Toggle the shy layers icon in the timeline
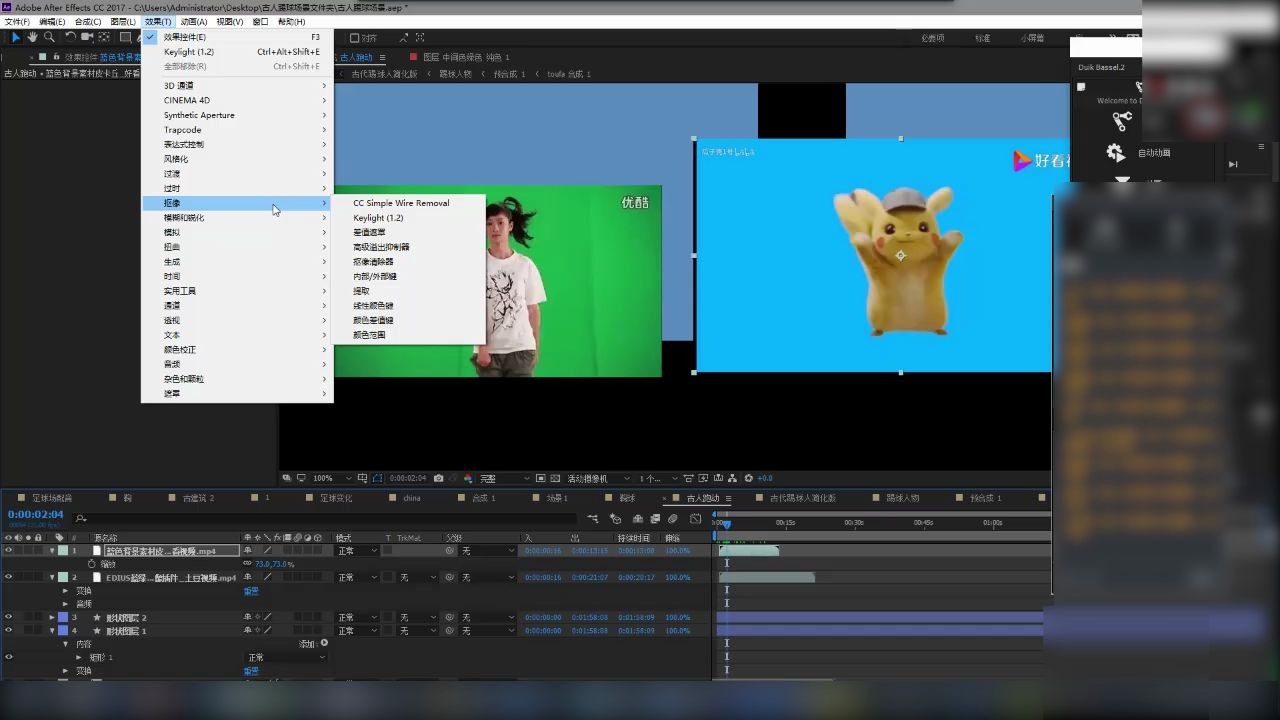 [637, 518]
